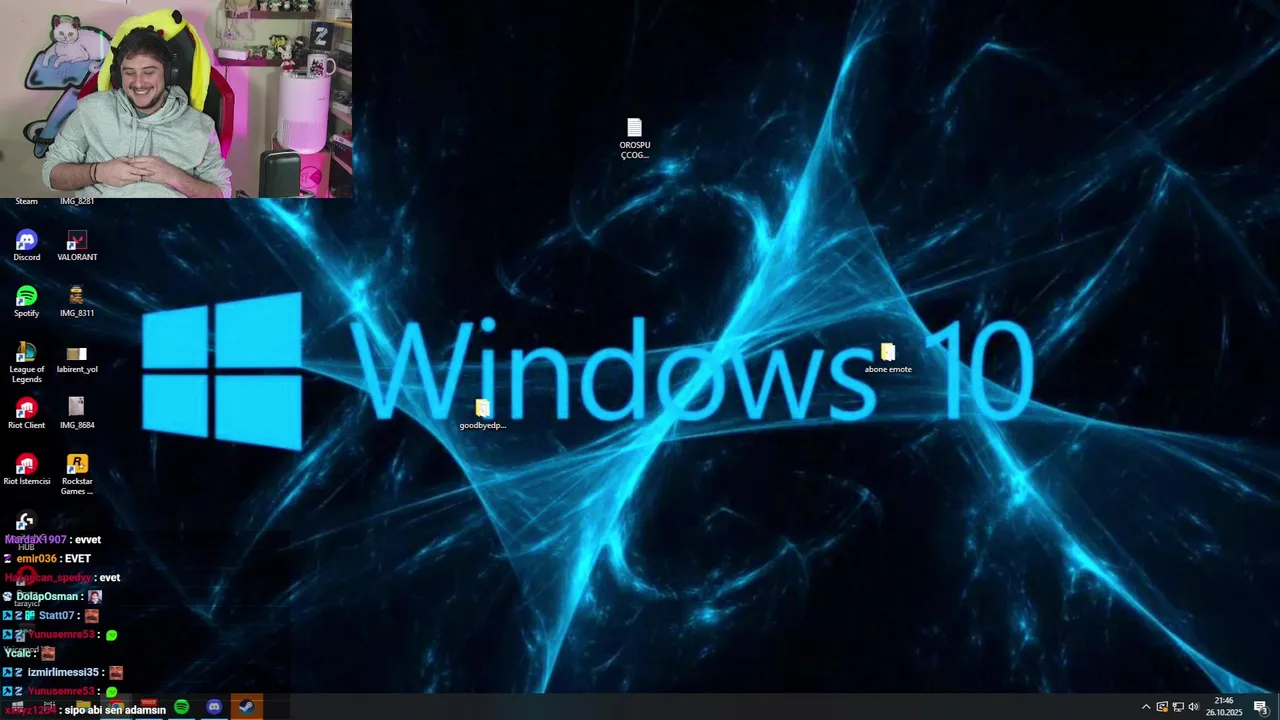The width and height of the screenshot is (1280, 720).
Task: Open the Discord desktop shortcut
Action: pyautogui.click(x=27, y=246)
